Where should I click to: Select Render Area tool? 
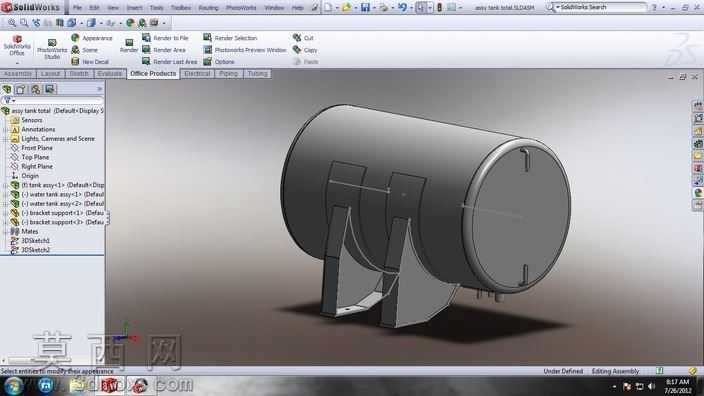(163, 50)
